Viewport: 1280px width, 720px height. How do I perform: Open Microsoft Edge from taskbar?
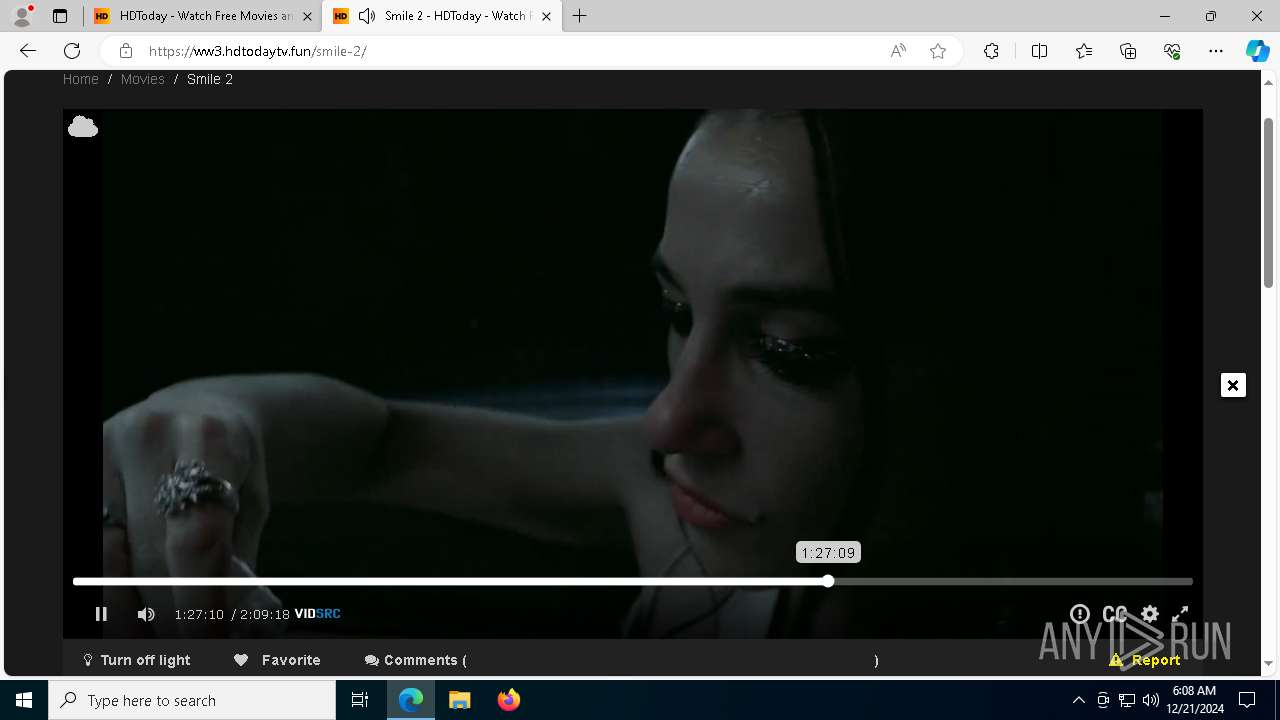411,700
